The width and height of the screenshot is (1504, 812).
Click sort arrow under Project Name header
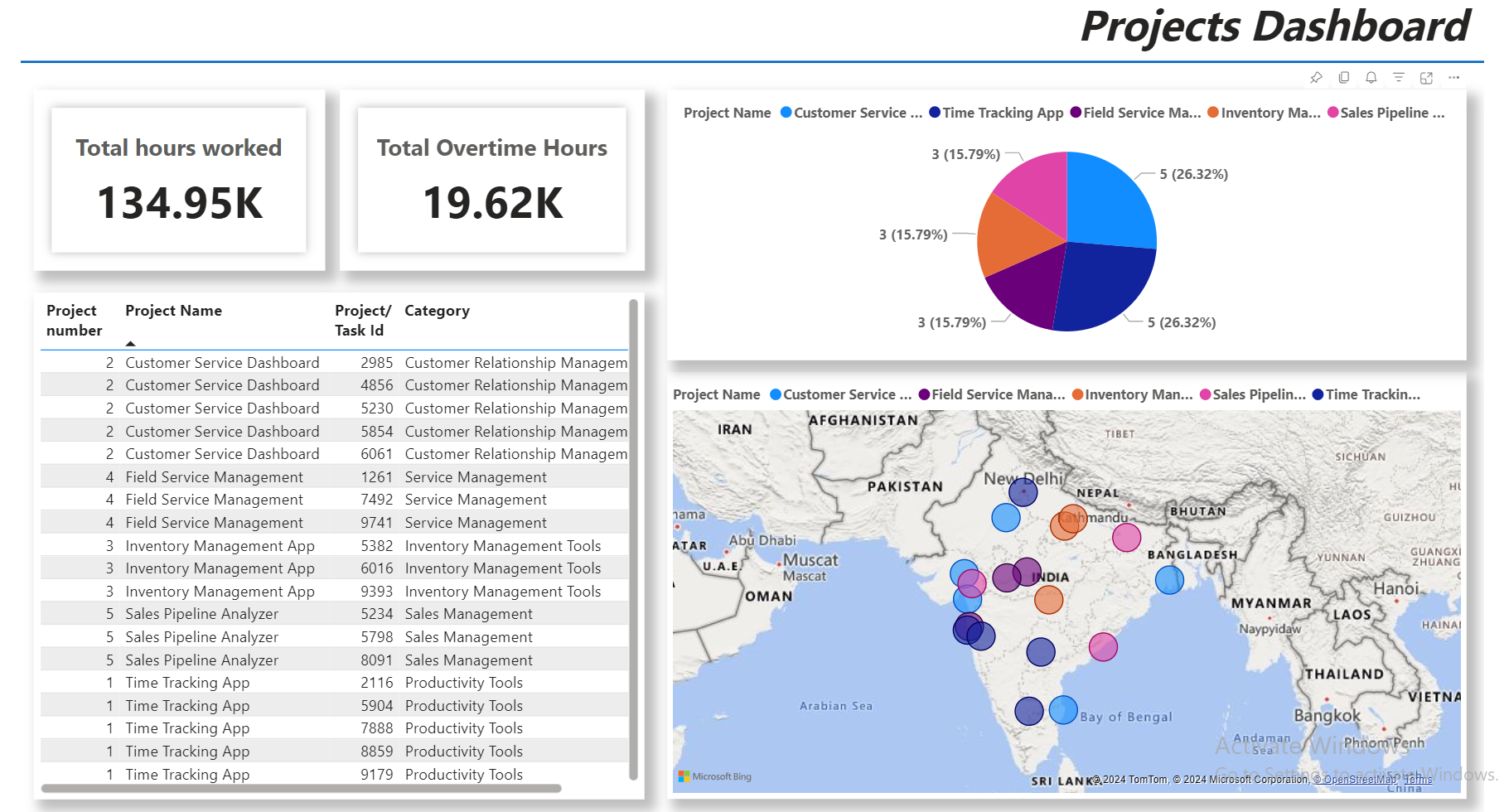click(x=130, y=343)
